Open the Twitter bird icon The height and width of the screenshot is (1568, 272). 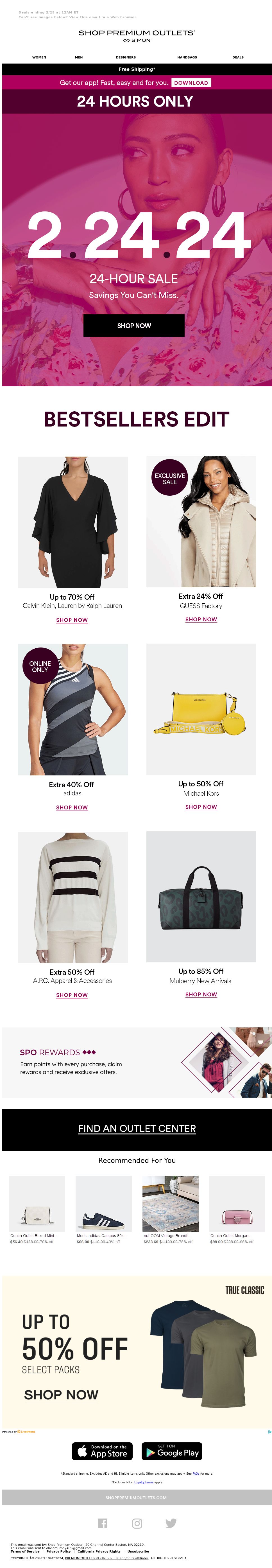coord(171,1522)
